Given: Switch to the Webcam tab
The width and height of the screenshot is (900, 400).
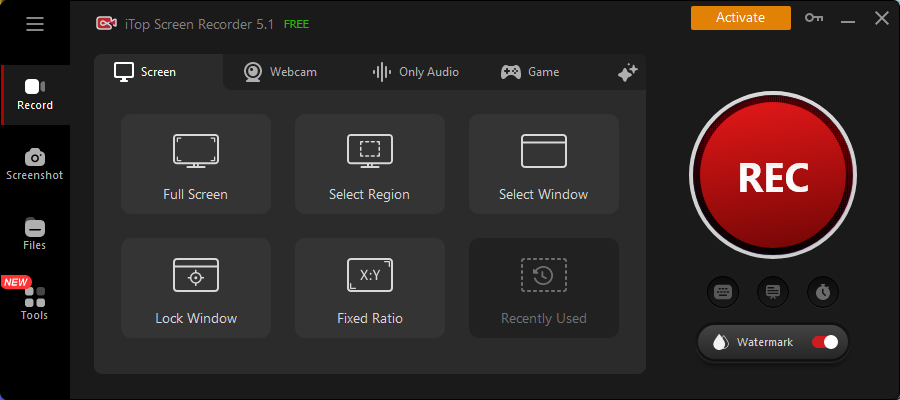Looking at the screenshot, I should click(280, 72).
